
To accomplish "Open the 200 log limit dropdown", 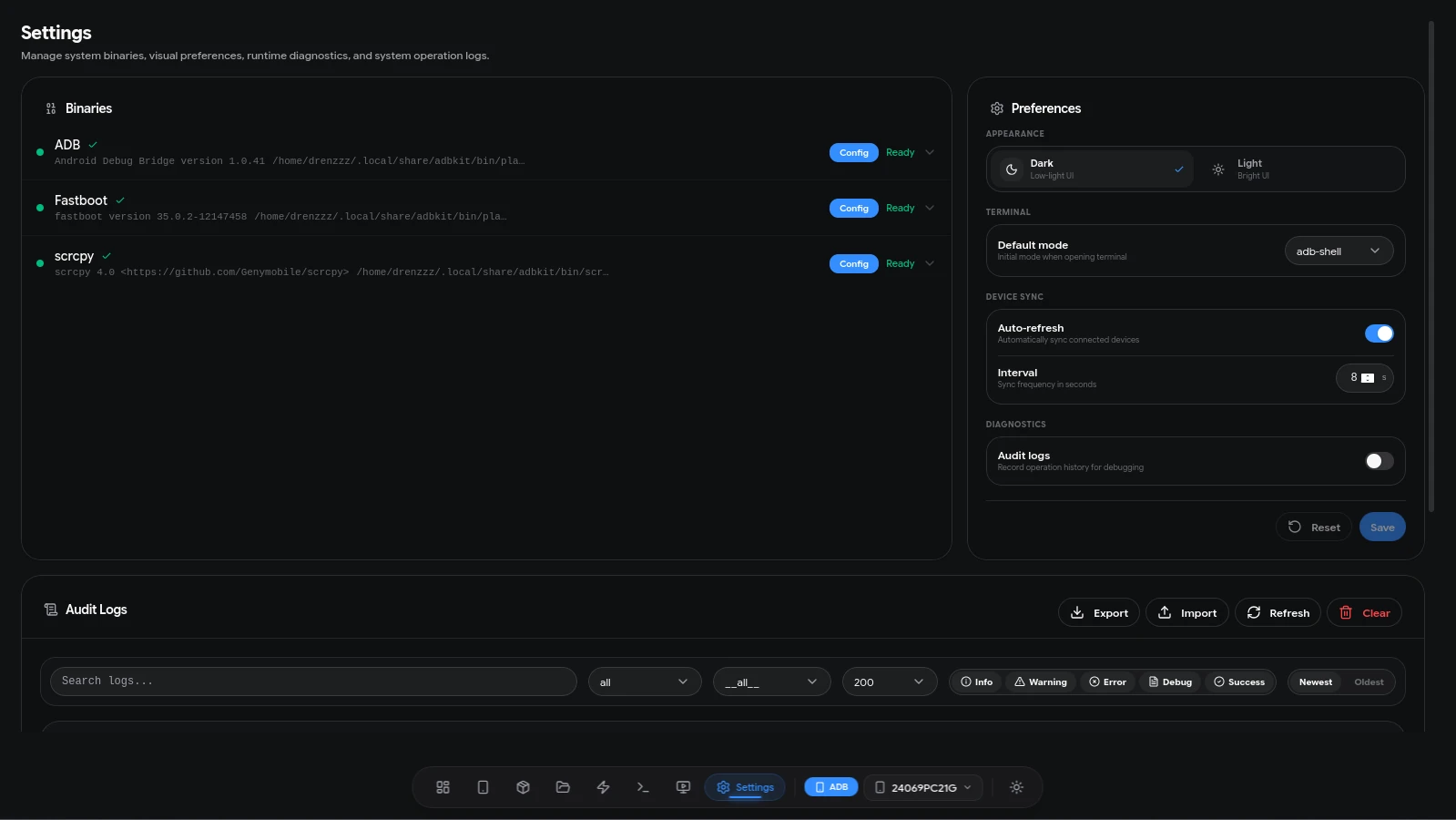I will click(890, 682).
